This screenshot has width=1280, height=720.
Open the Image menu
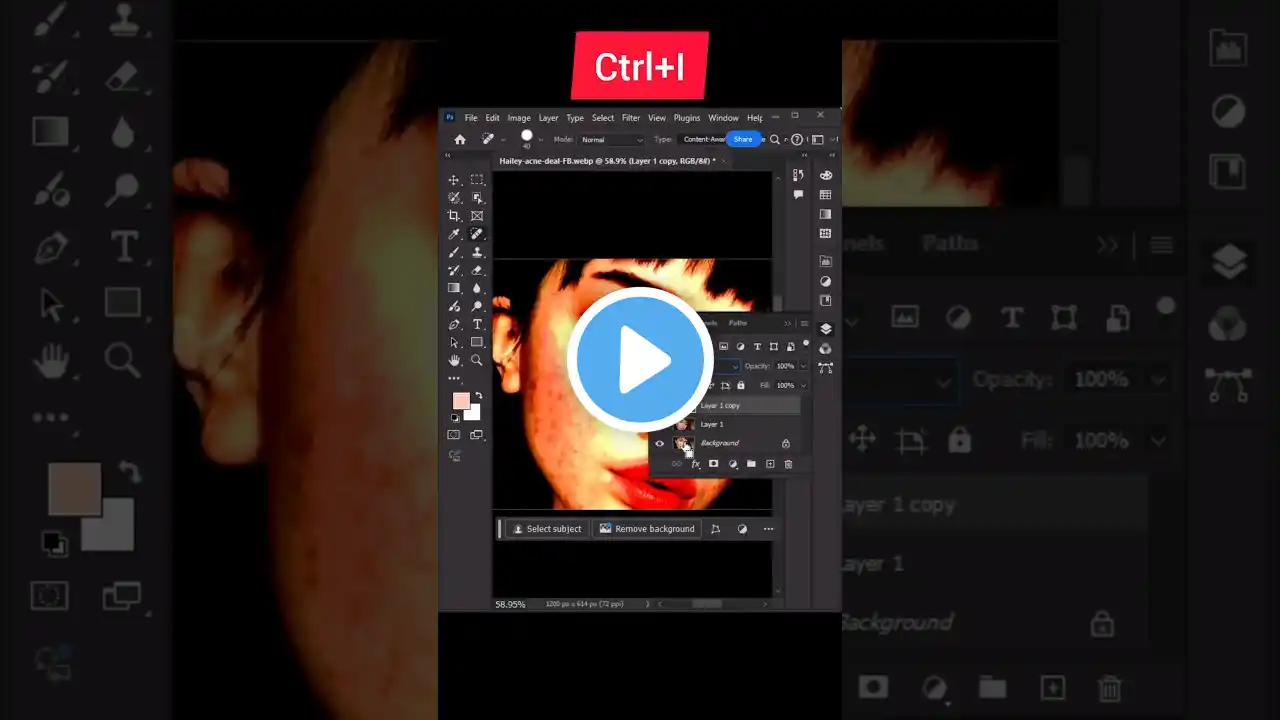point(519,118)
